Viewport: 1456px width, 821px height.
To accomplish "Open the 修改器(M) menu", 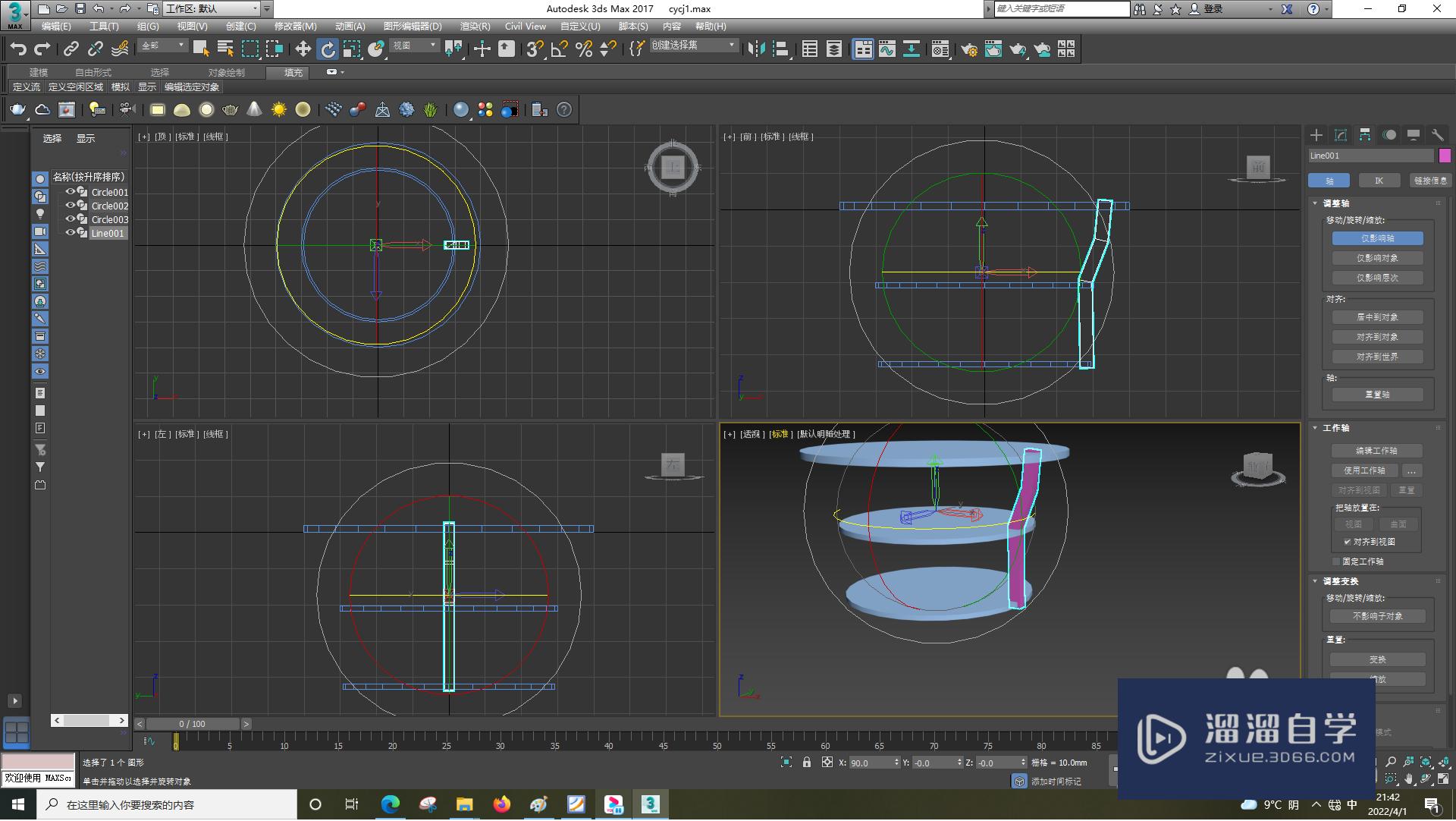I will 295,27.
